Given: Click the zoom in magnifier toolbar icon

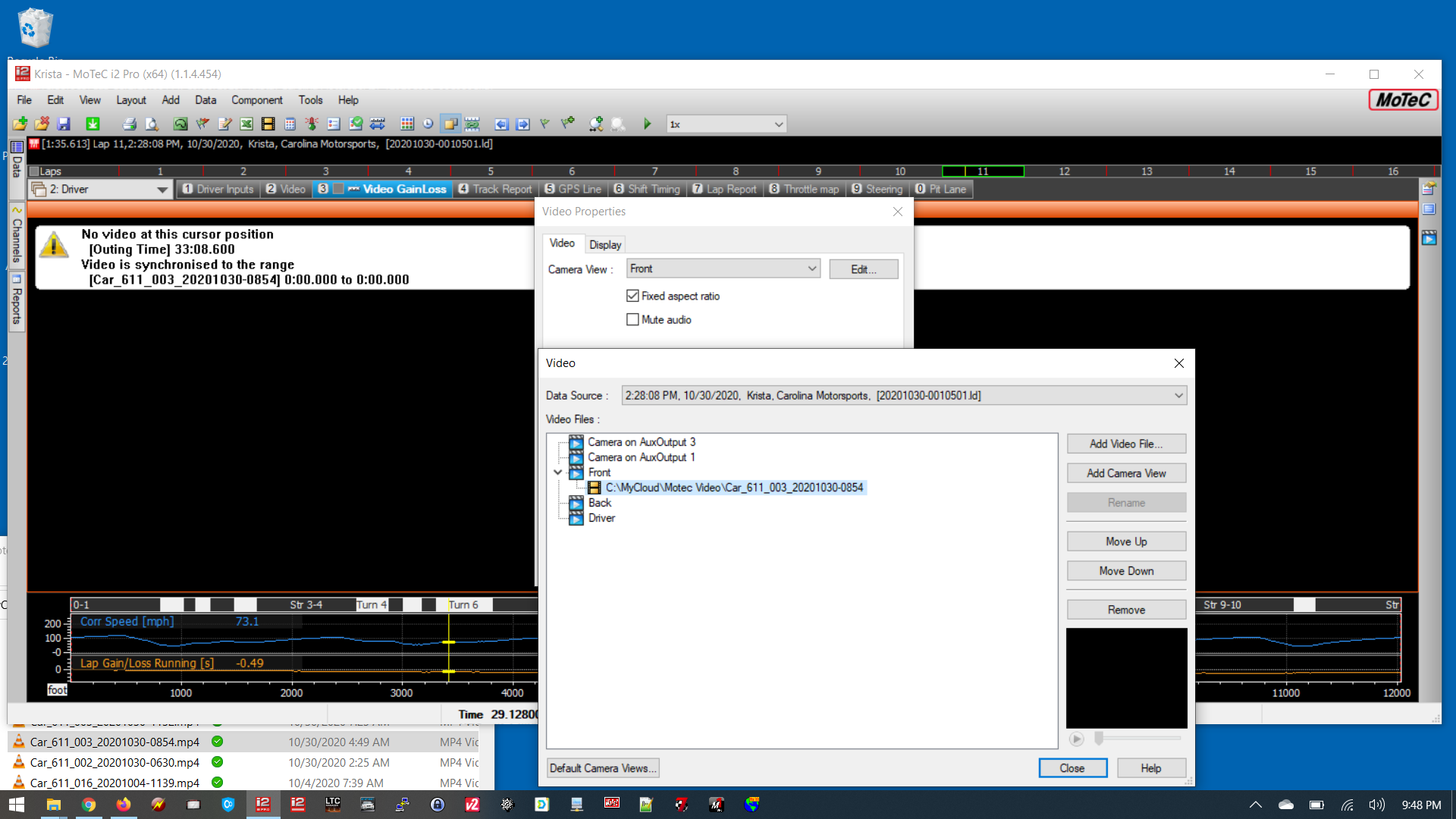Looking at the screenshot, I should [x=596, y=124].
